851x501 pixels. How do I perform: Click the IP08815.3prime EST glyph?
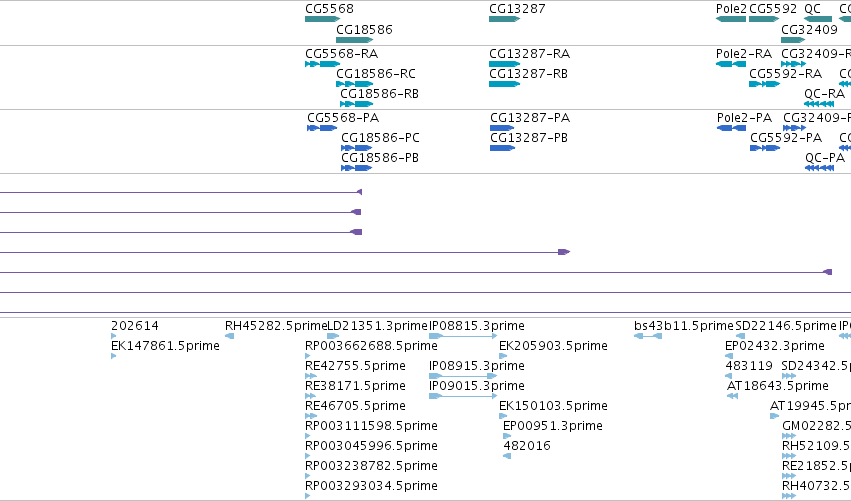[x=463, y=337]
